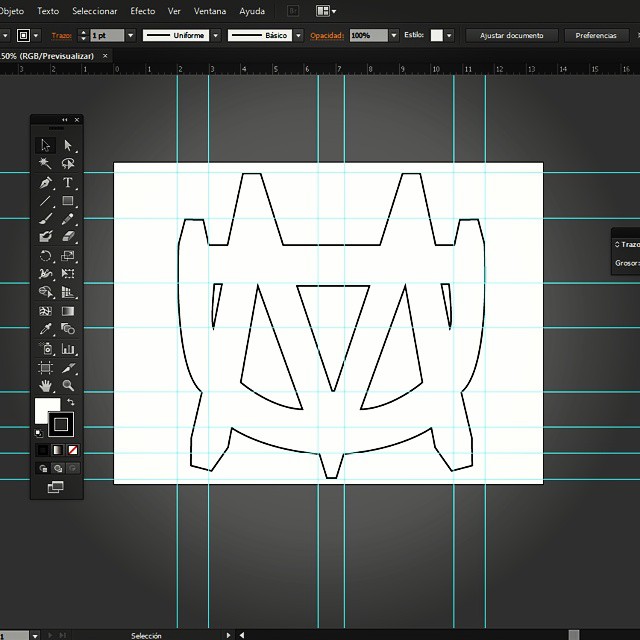This screenshot has width=640, height=640.
Task: Open the Uniforme width profile dropdown
Action: coord(216,36)
